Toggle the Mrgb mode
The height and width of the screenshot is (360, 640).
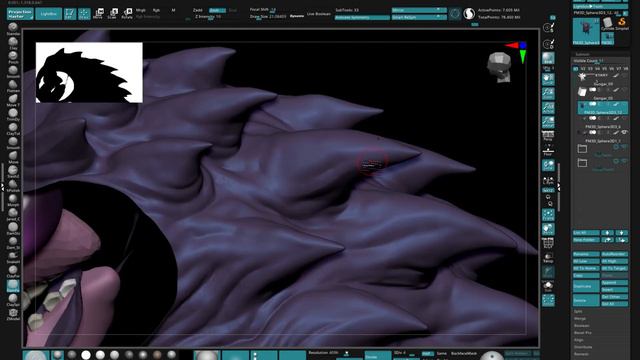(141, 10)
